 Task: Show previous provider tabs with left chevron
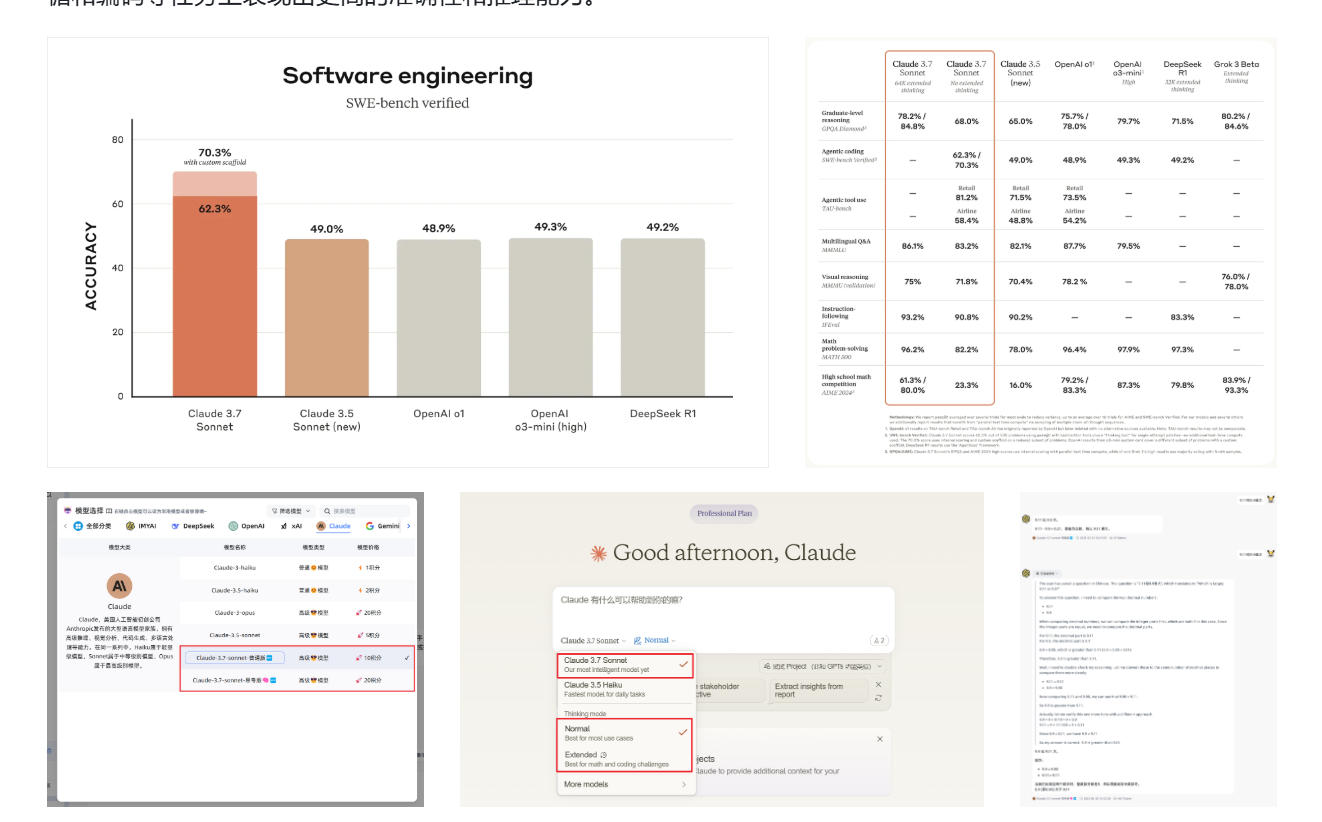pyautogui.click(x=65, y=526)
